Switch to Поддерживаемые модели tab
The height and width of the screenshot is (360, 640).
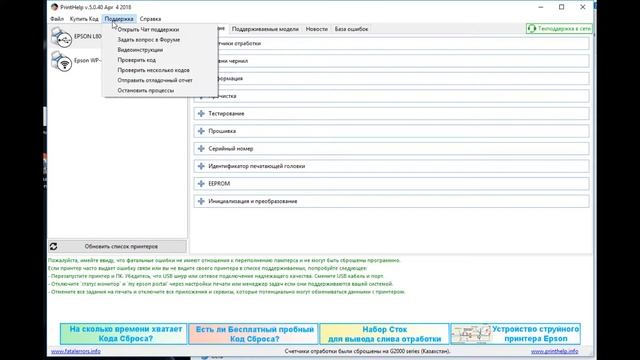[x=265, y=29]
